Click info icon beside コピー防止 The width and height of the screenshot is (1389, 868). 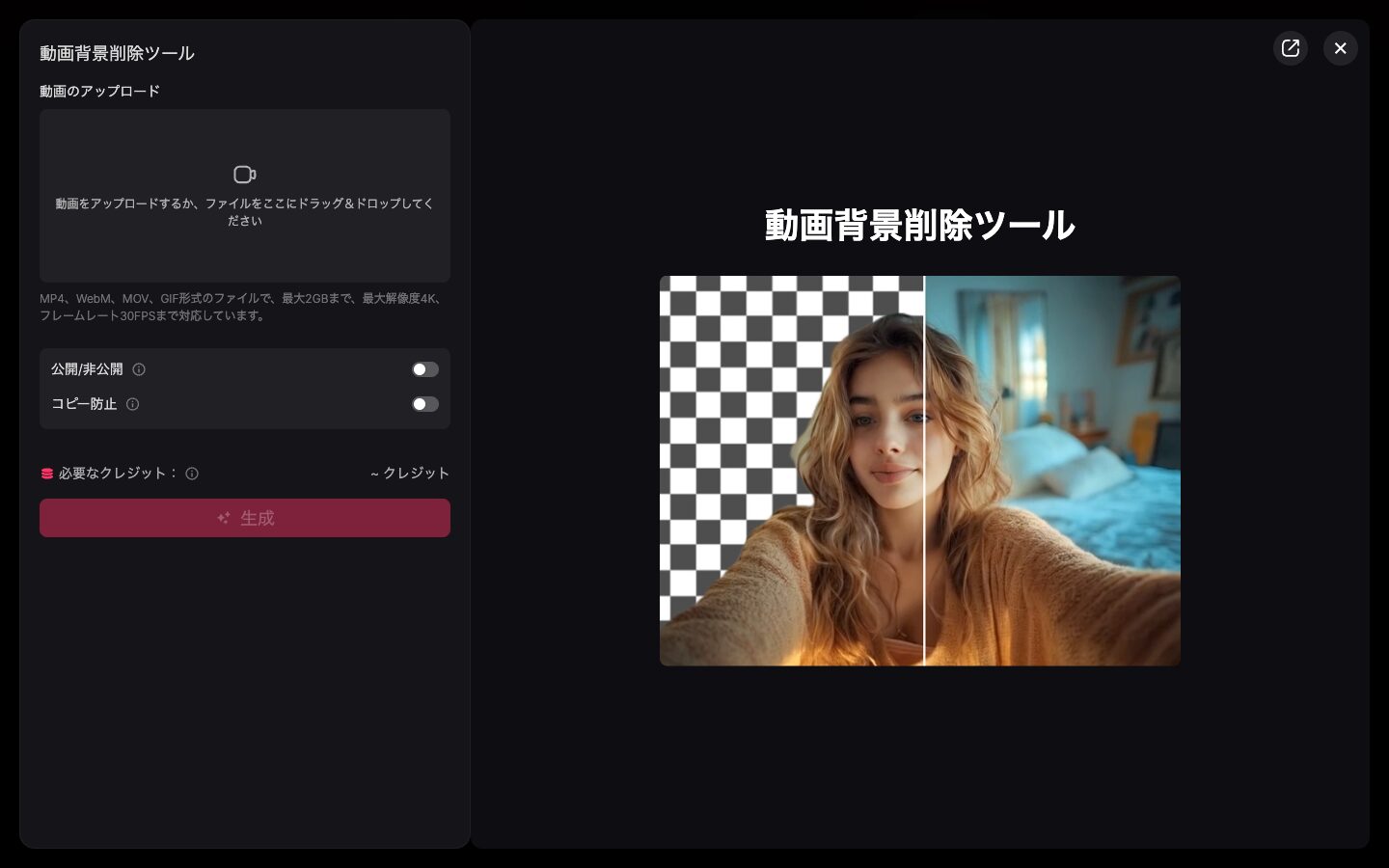[x=133, y=404]
